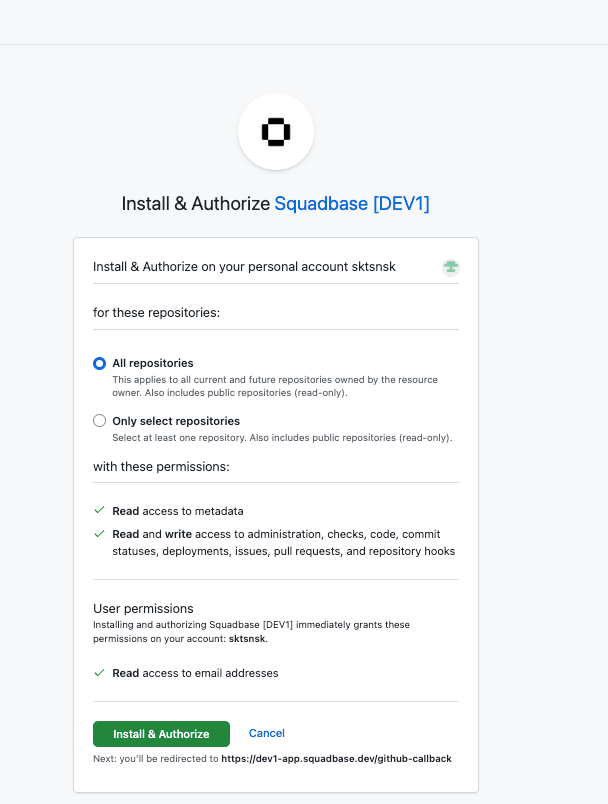Screen dimensions: 608x804
Task: Click the Read access to email addresses text
Action: coord(195,673)
